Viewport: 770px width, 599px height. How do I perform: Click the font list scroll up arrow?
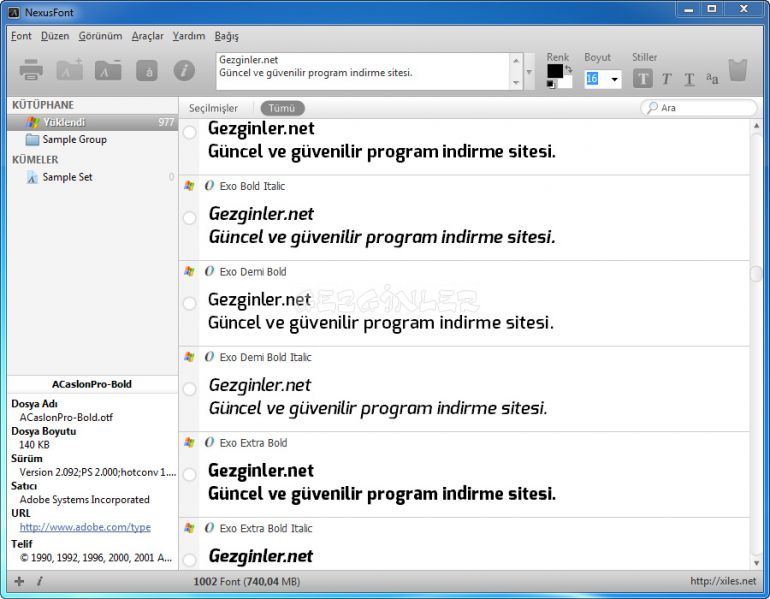(756, 126)
